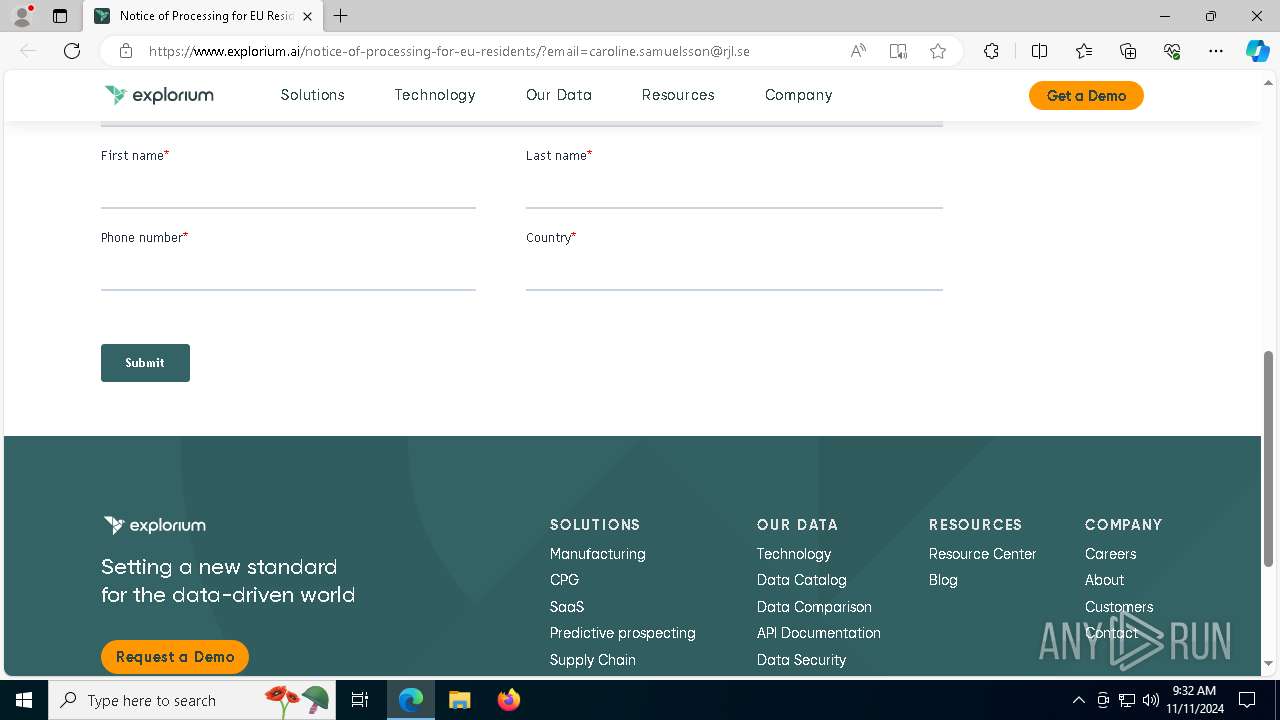Click the taskbar search box

point(192,700)
